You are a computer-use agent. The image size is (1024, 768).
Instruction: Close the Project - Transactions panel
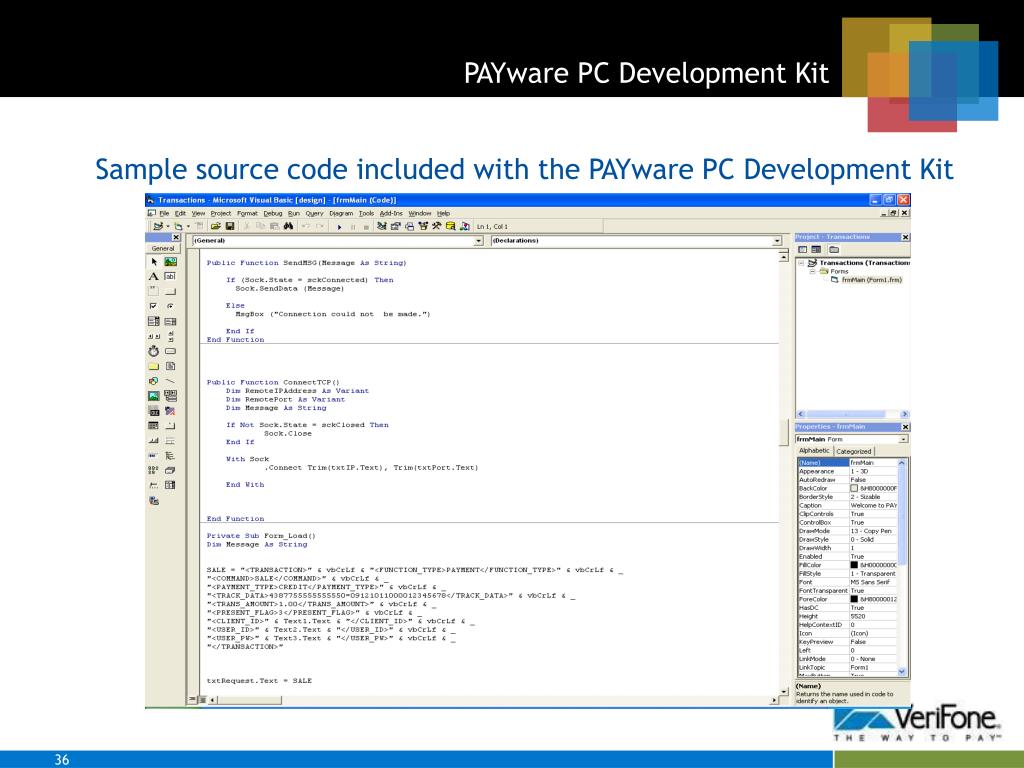tap(905, 237)
